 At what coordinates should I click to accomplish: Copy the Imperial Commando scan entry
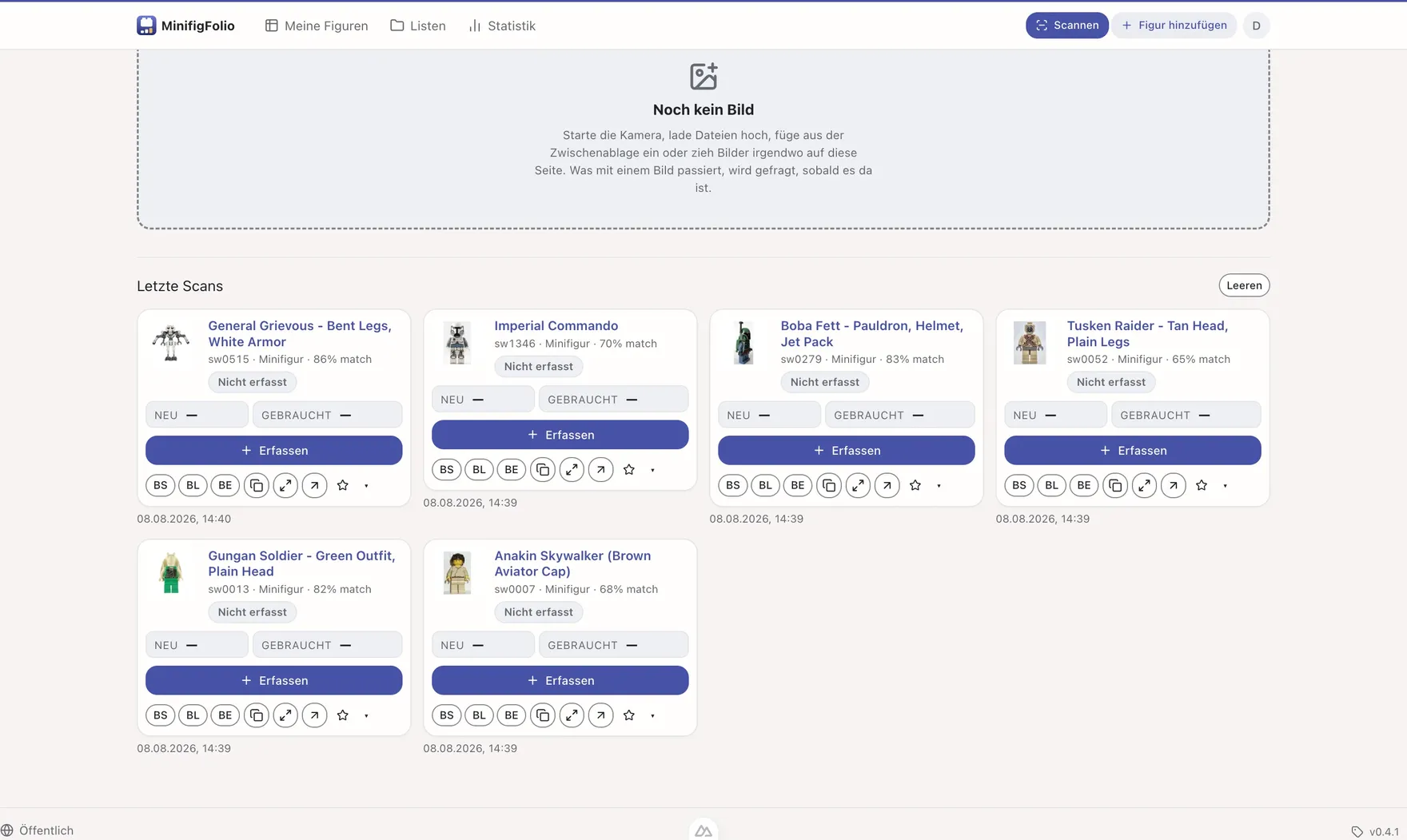tap(543, 470)
